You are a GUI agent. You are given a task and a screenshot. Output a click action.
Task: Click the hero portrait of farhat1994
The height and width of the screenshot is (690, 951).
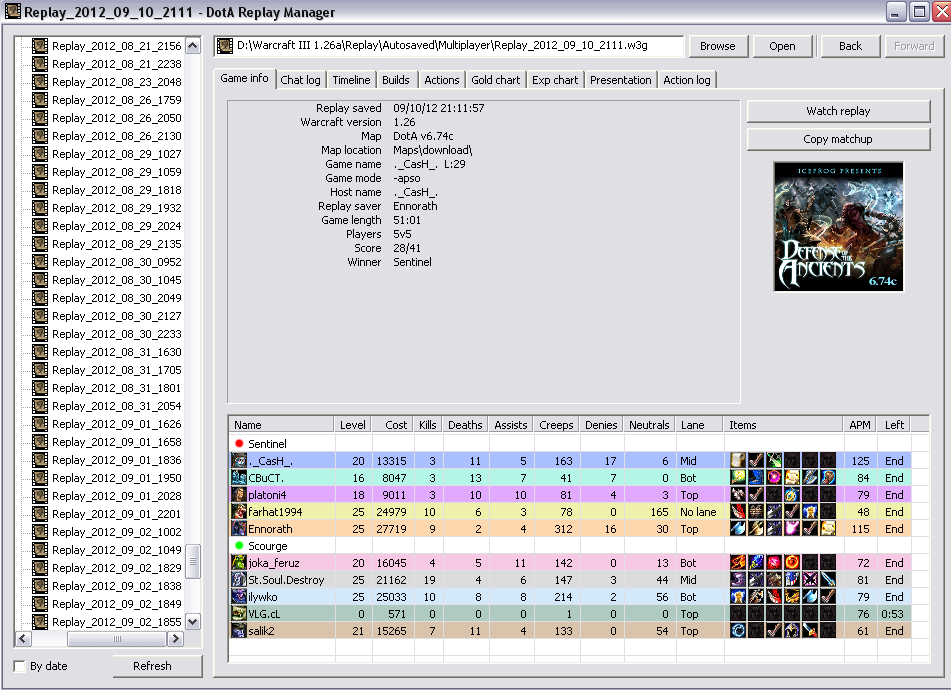[x=239, y=512]
